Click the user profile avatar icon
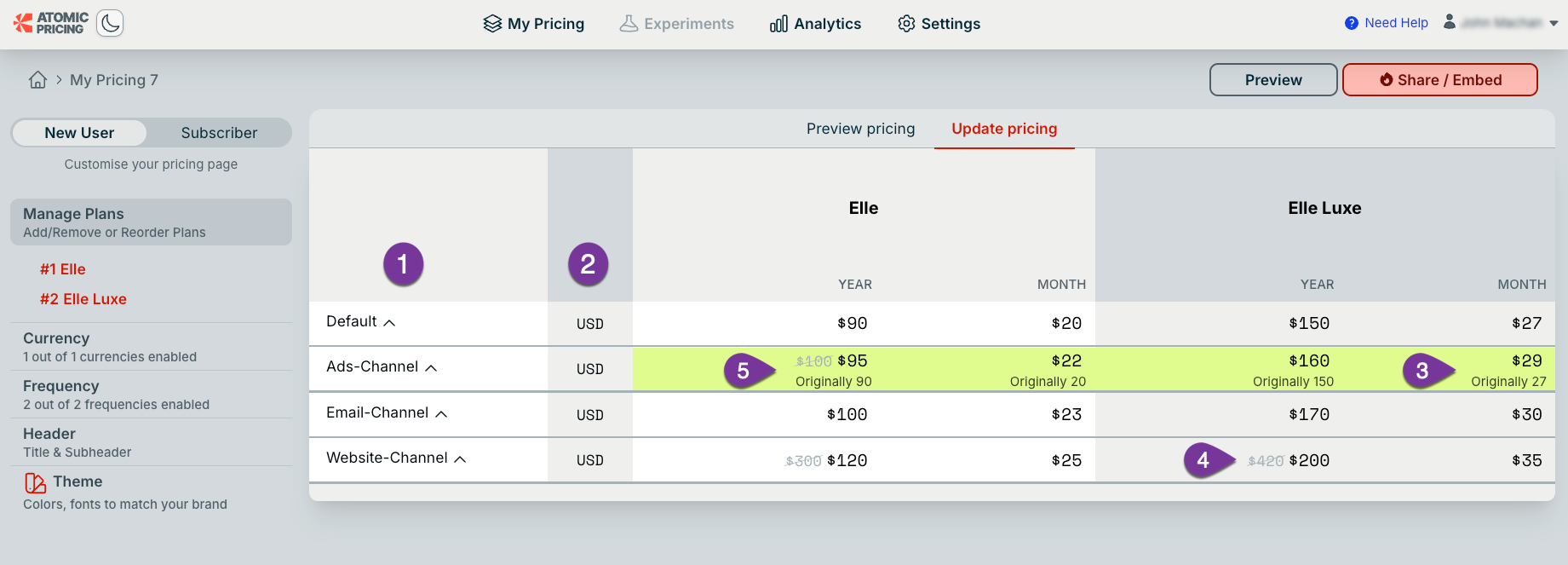The image size is (1568, 565). point(1449,22)
